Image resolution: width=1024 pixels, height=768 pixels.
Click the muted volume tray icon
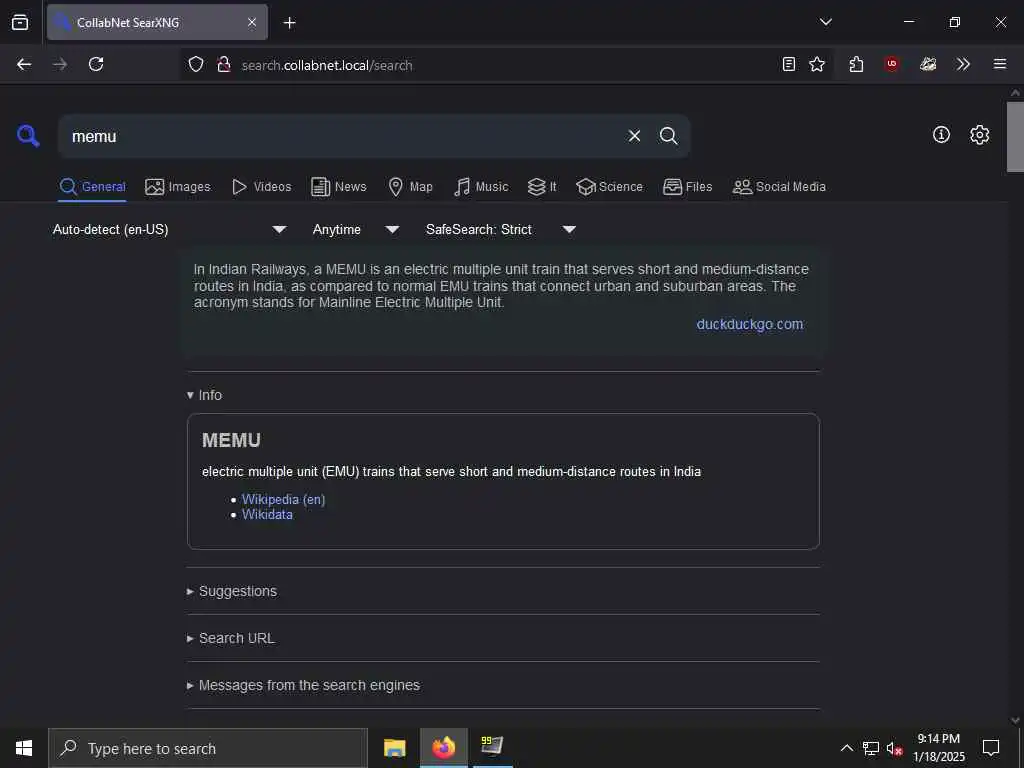point(894,748)
